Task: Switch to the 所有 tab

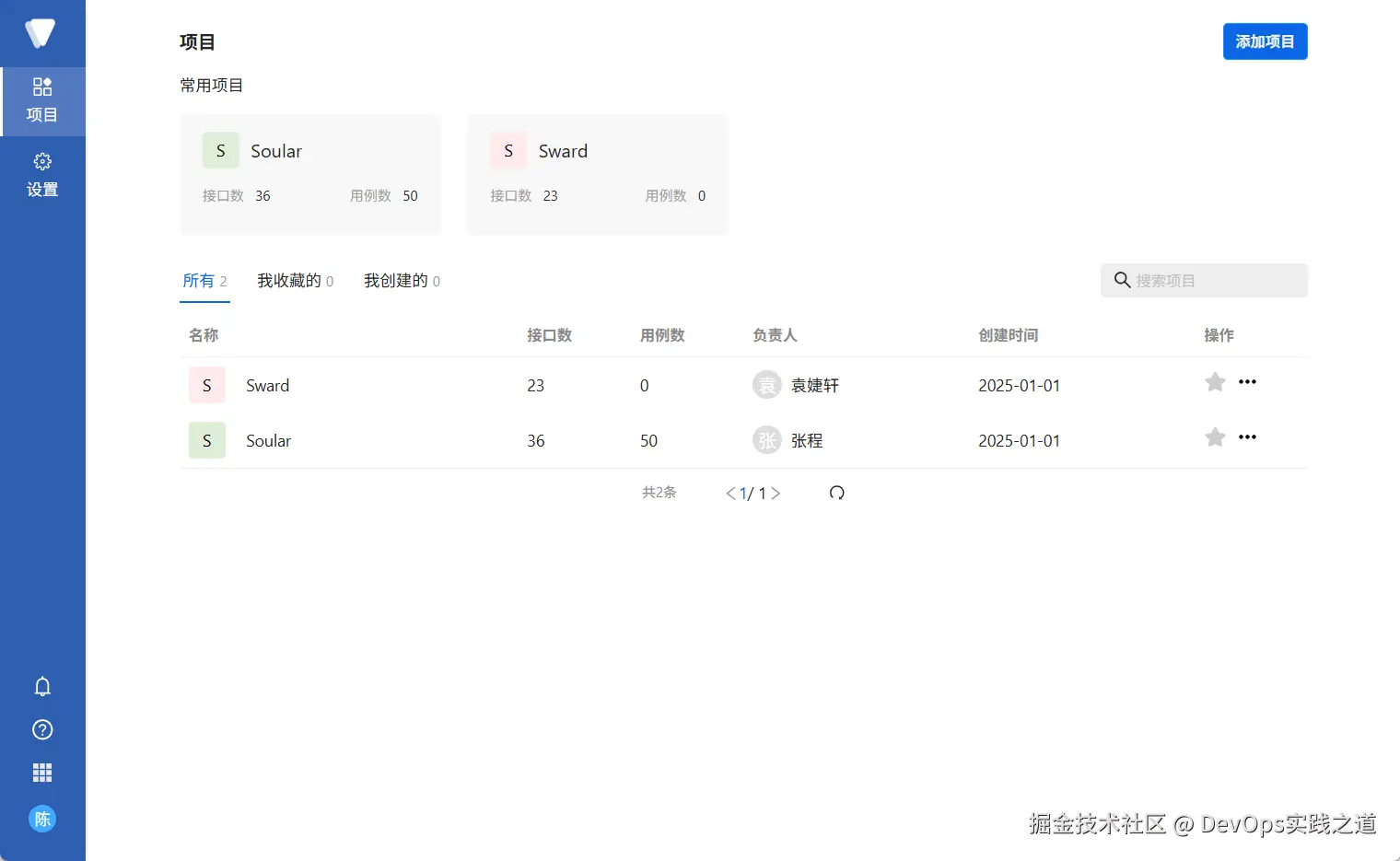Action: click(x=204, y=281)
